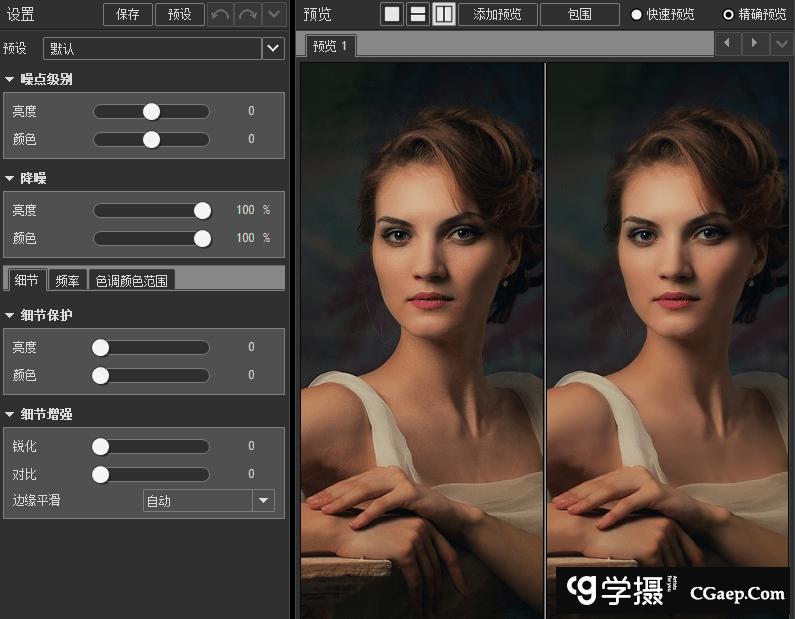The image size is (795, 619).
Task: Click the undo arrow icon
Action: pyautogui.click(x=220, y=14)
